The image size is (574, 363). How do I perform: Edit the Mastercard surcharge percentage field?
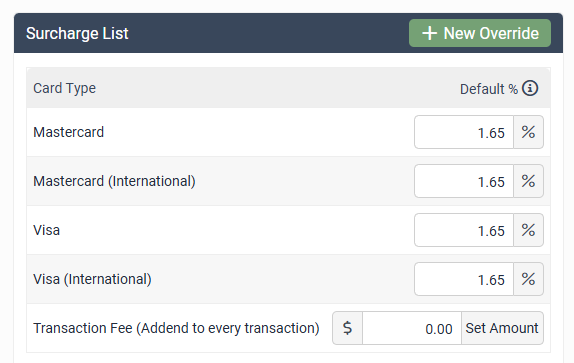(x=464, y=132)
